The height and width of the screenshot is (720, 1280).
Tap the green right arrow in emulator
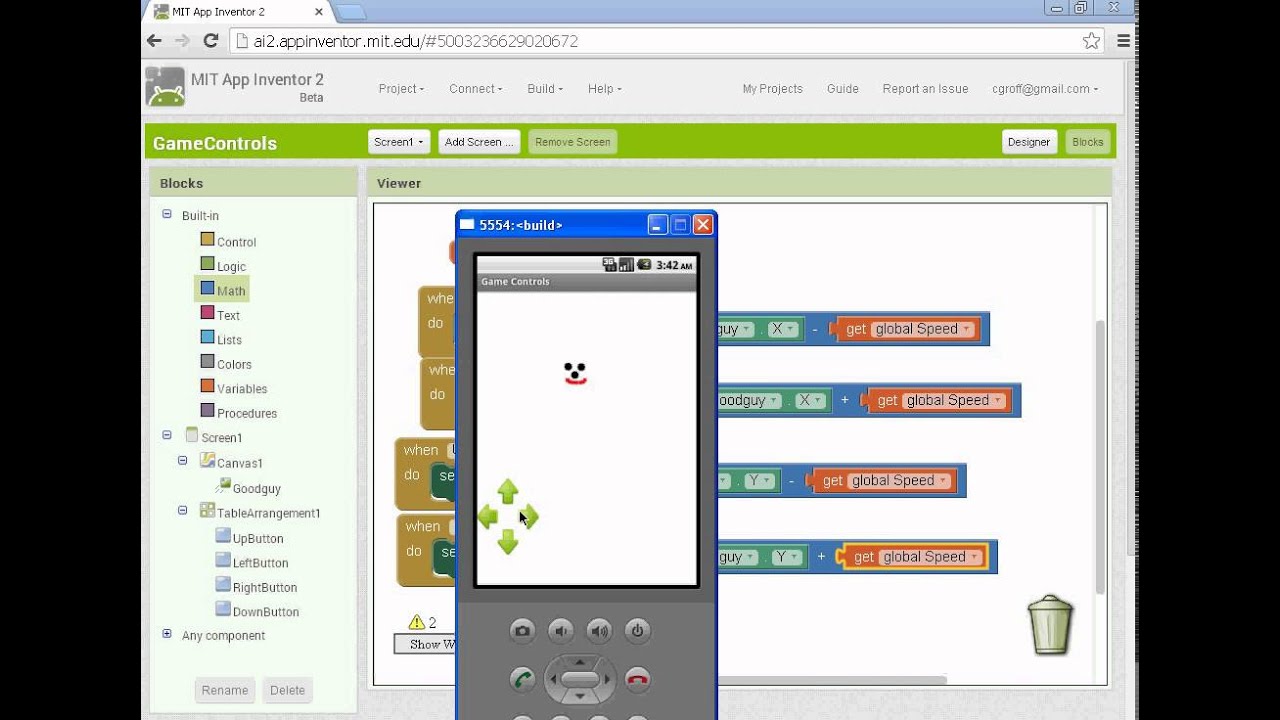click(529, 517)
